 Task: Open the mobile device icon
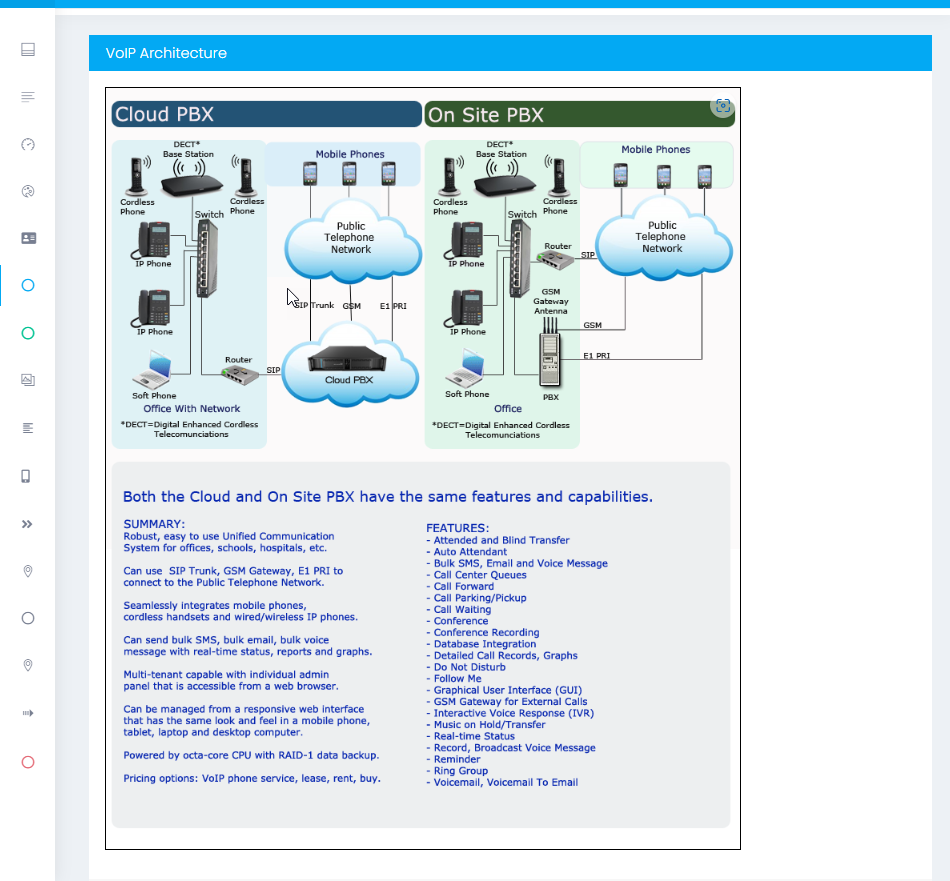27,475
